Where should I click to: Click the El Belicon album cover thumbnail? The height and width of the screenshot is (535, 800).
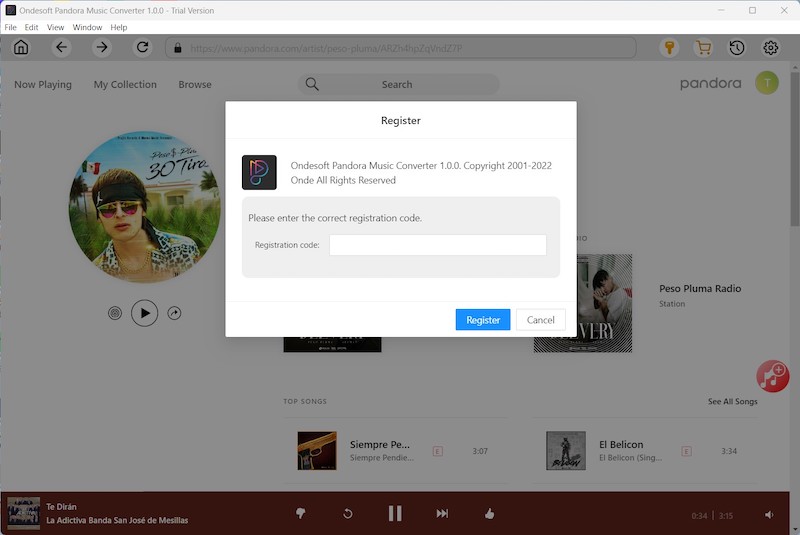pos(566,451)
